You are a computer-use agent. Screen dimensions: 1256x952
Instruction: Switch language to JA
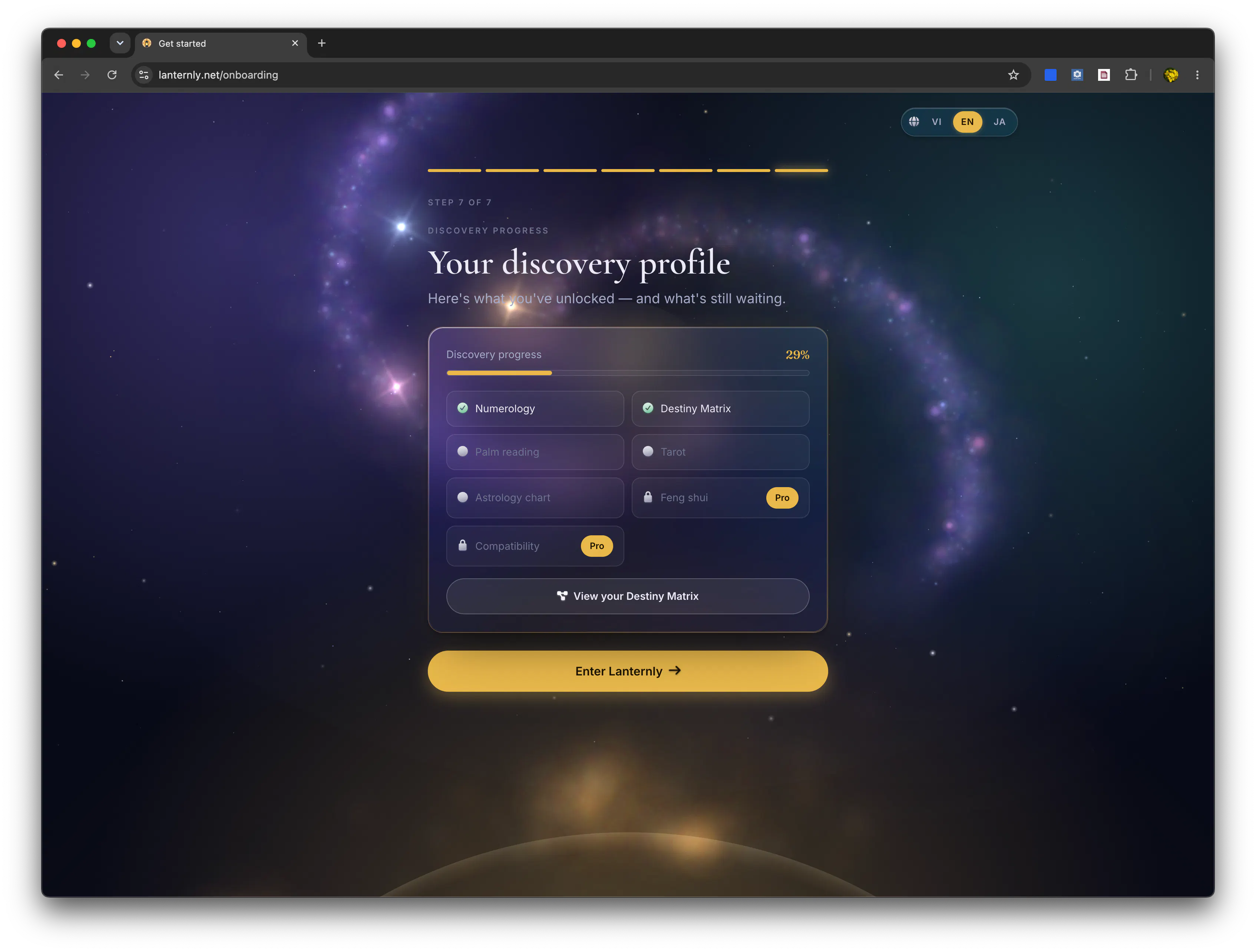pyautogui.click(x=999, y=122)
